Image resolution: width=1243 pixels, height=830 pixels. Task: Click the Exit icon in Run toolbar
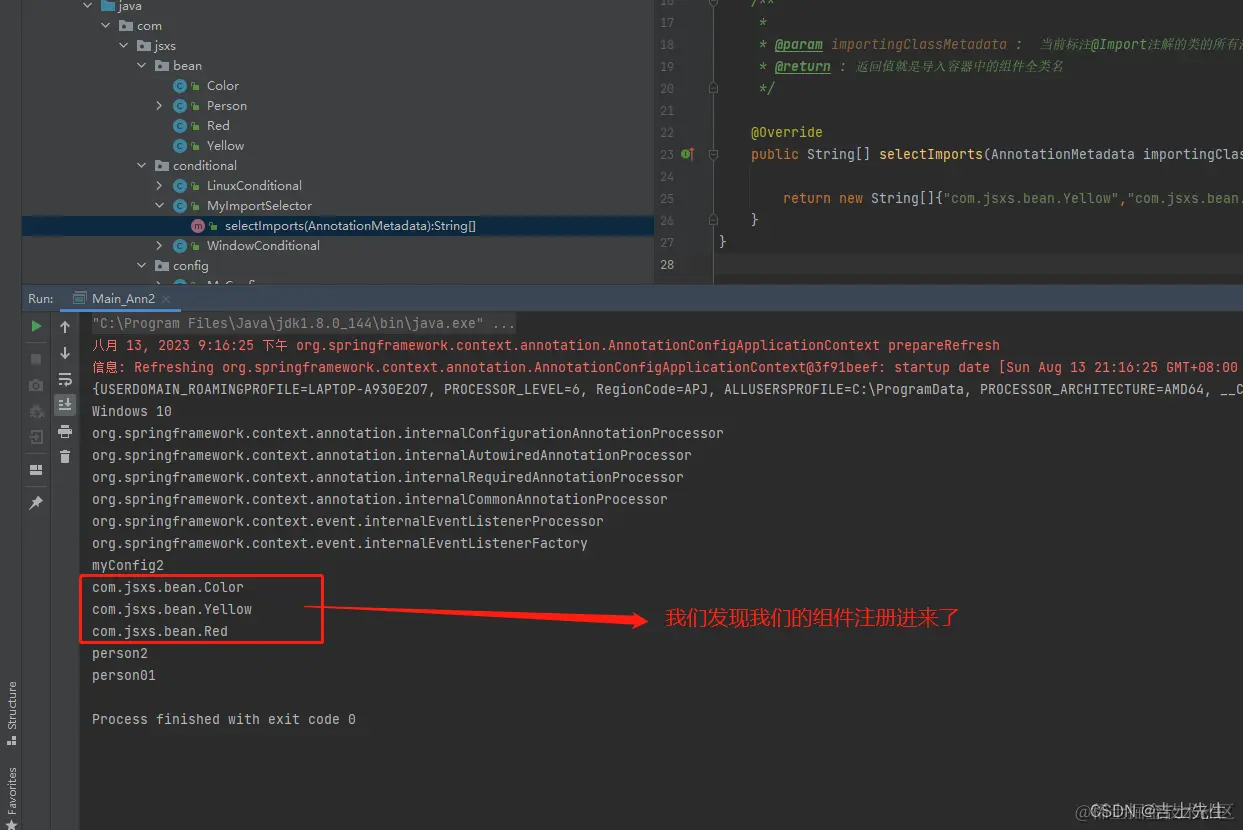[36, 437]
